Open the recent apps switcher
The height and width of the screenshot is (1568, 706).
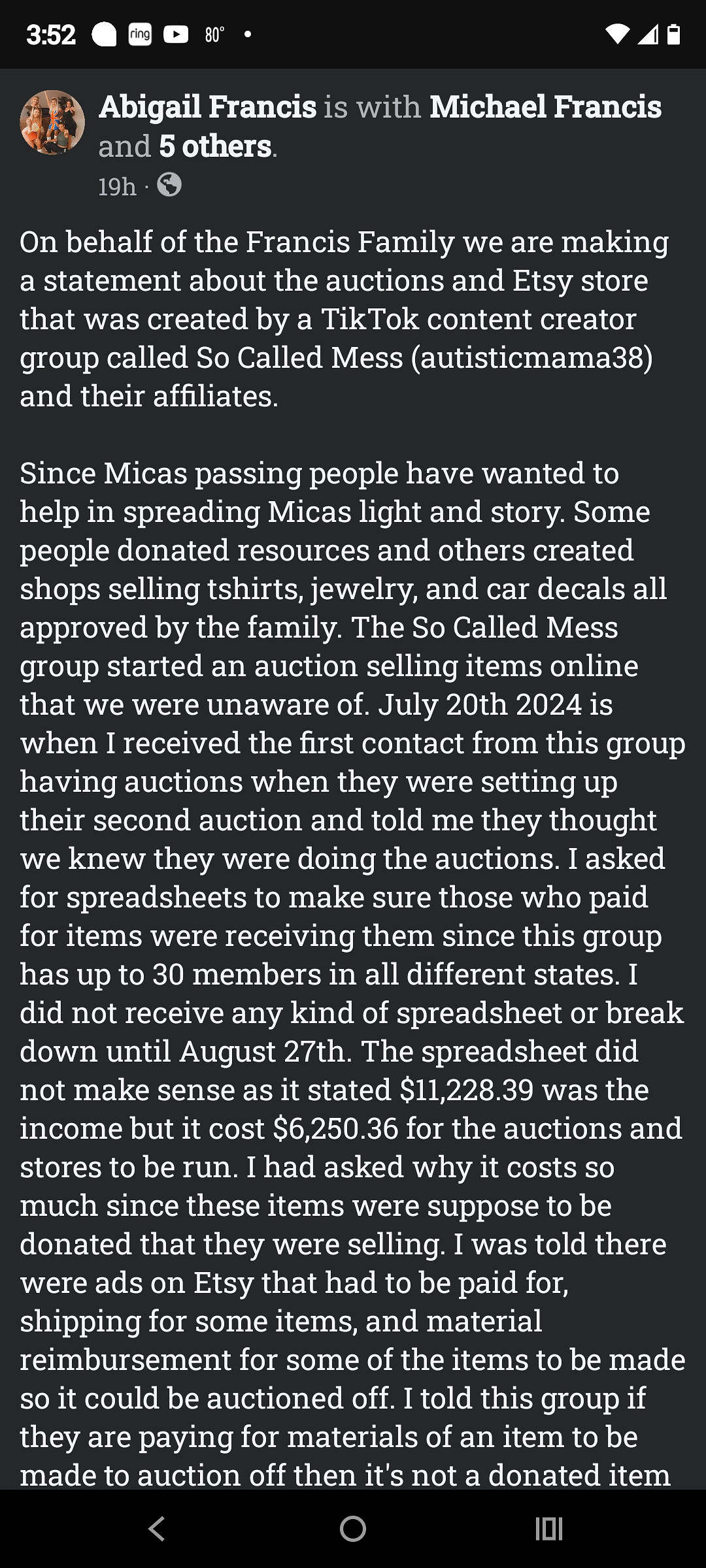[x=548, y=1529]
